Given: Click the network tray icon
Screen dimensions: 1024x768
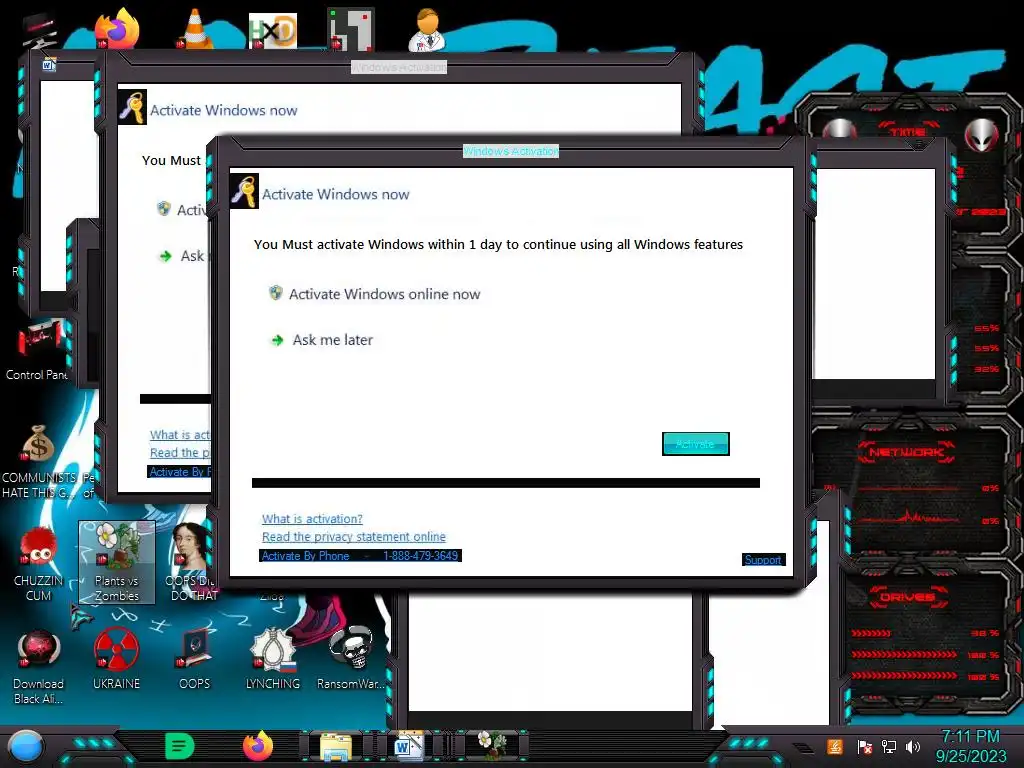Looking at the screenshot, I should click(888, 746).
